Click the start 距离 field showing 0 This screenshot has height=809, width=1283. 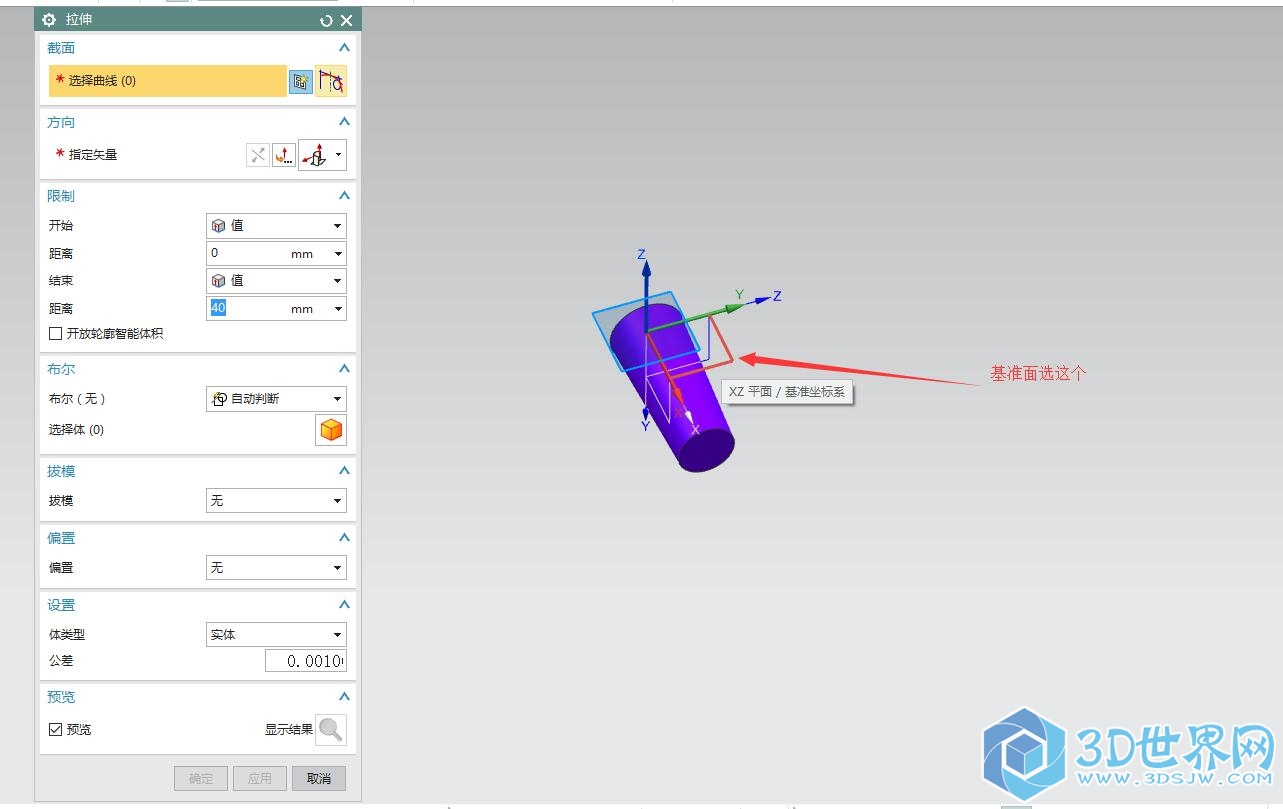246,254
